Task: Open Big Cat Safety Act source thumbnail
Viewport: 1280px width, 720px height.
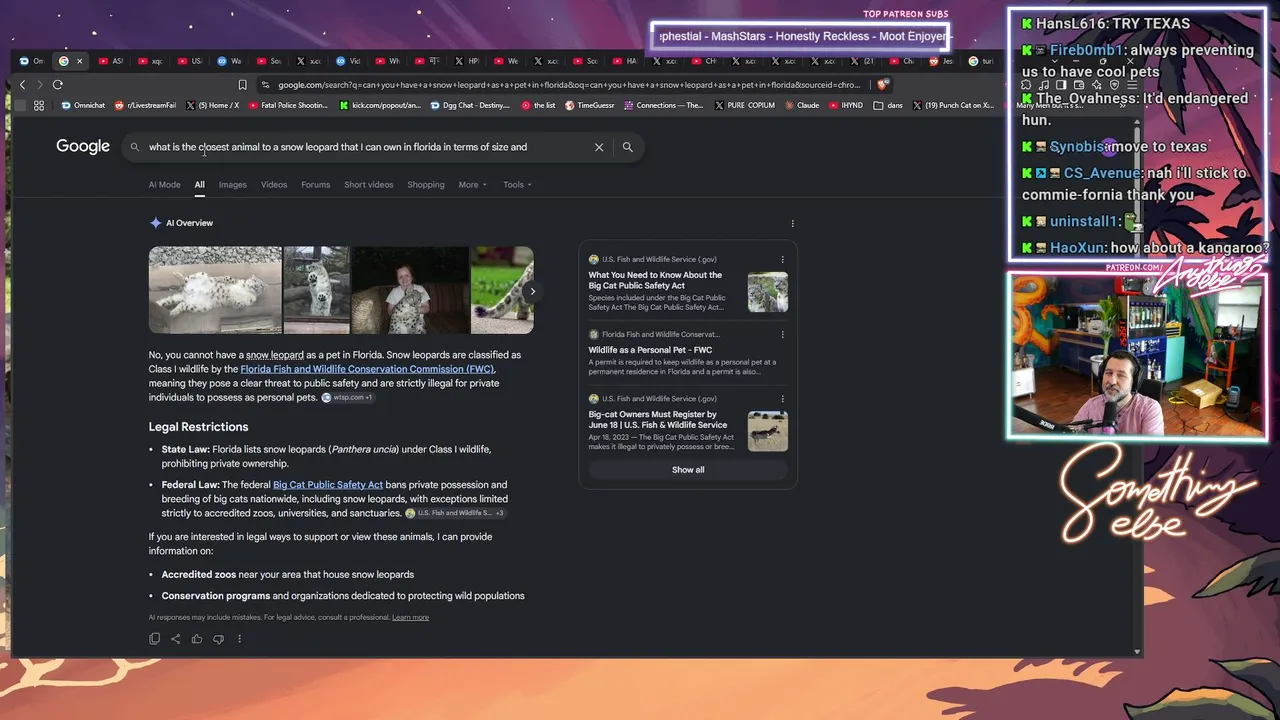Action: pos(768,292)
